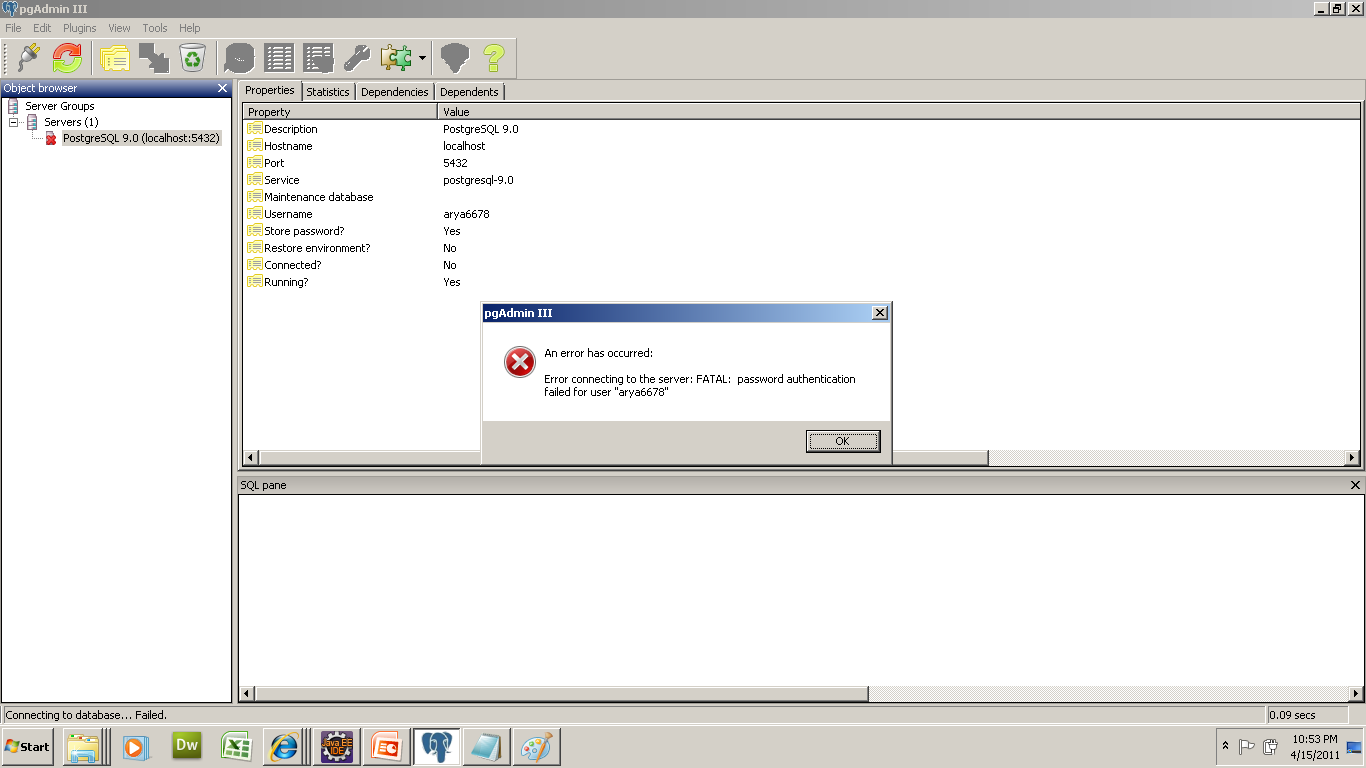Open Eclipse Java EE IDE in taskbar
Screen dimensions: 1366x768
tap(336, 746)
